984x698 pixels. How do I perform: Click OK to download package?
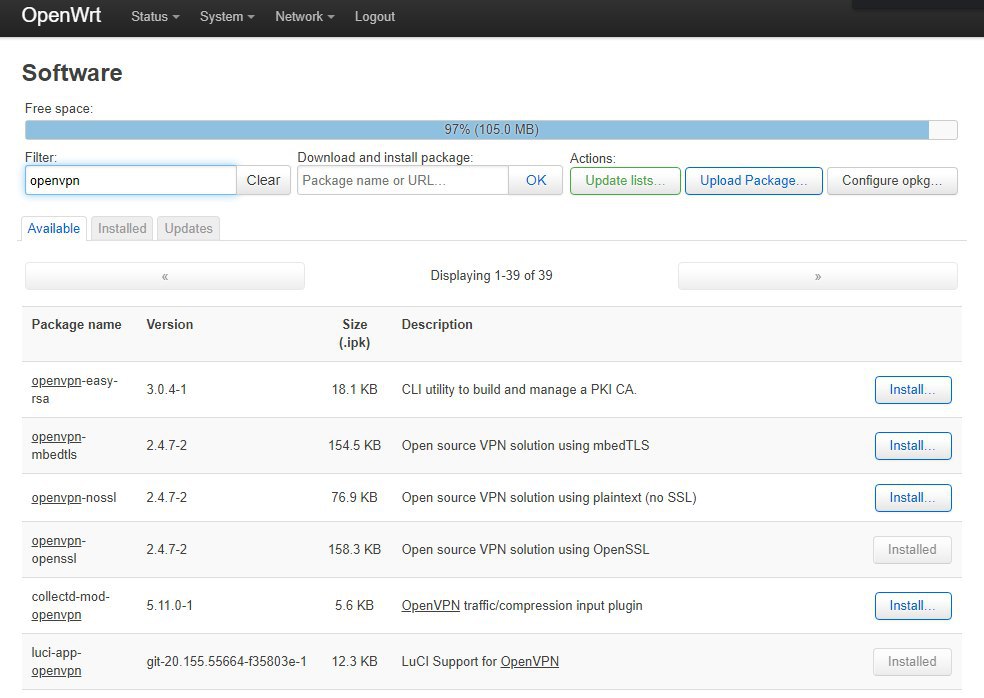(x=535, y=180)
